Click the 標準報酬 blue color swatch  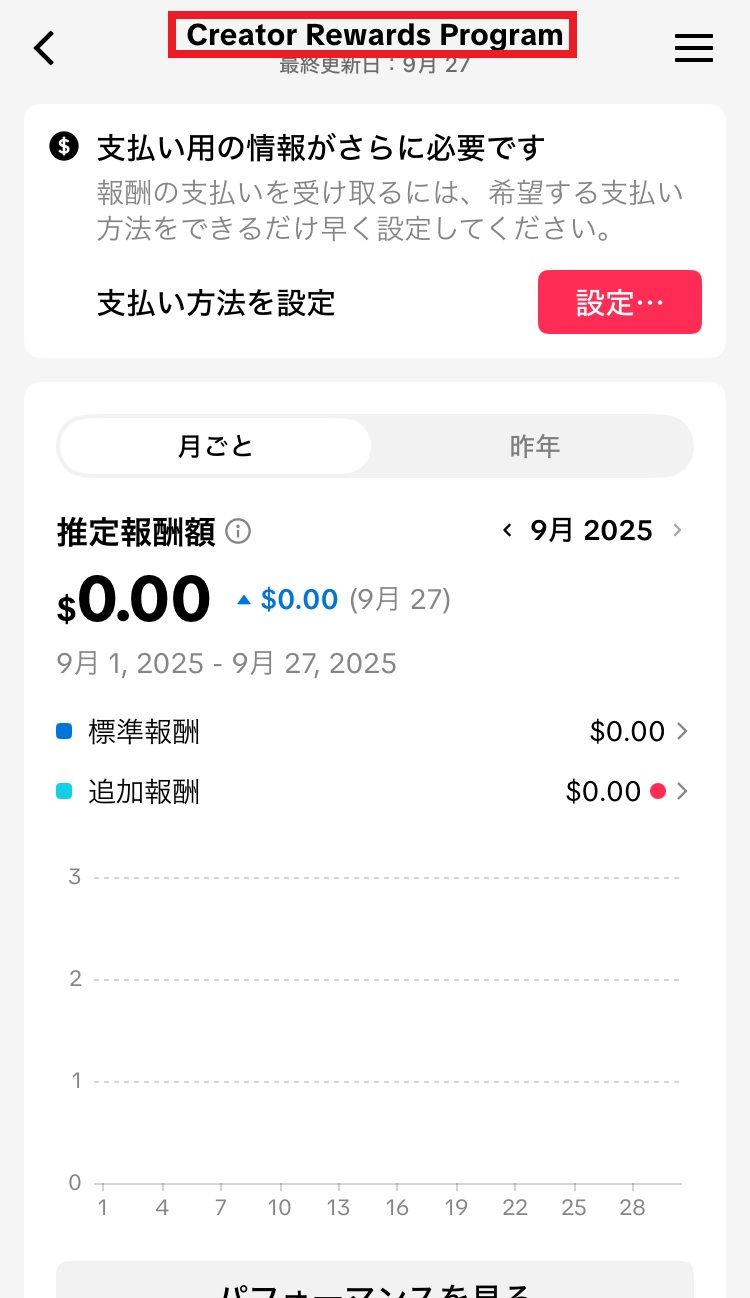coord(65,732)
